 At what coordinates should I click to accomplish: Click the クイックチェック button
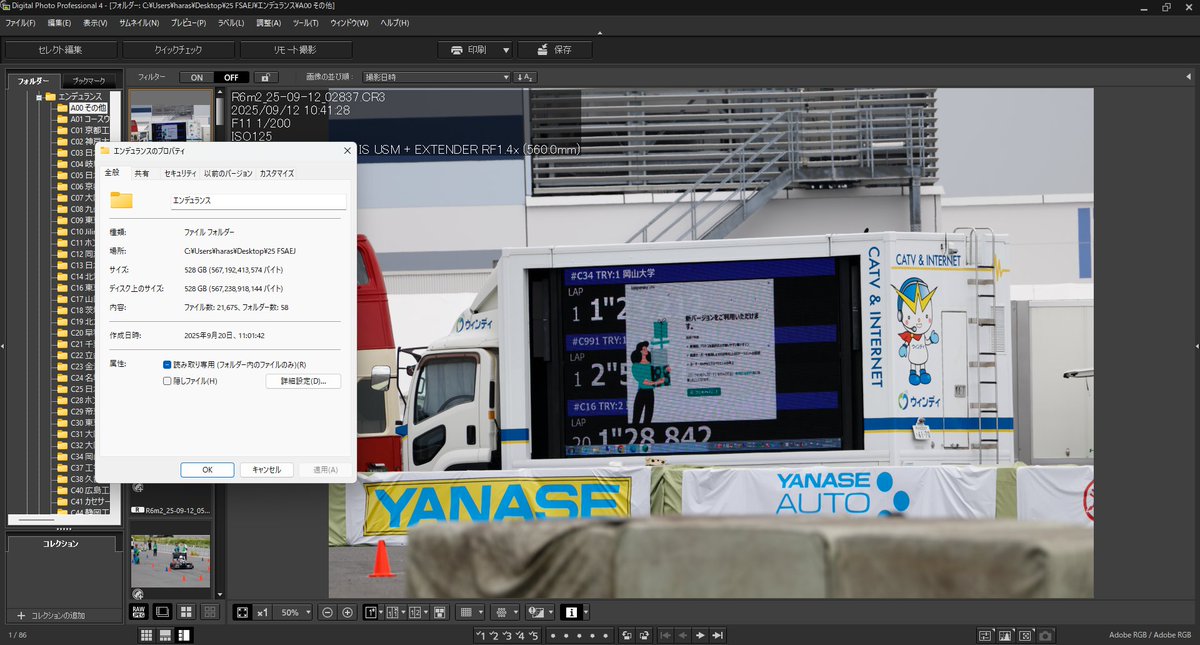coord(179,49)
